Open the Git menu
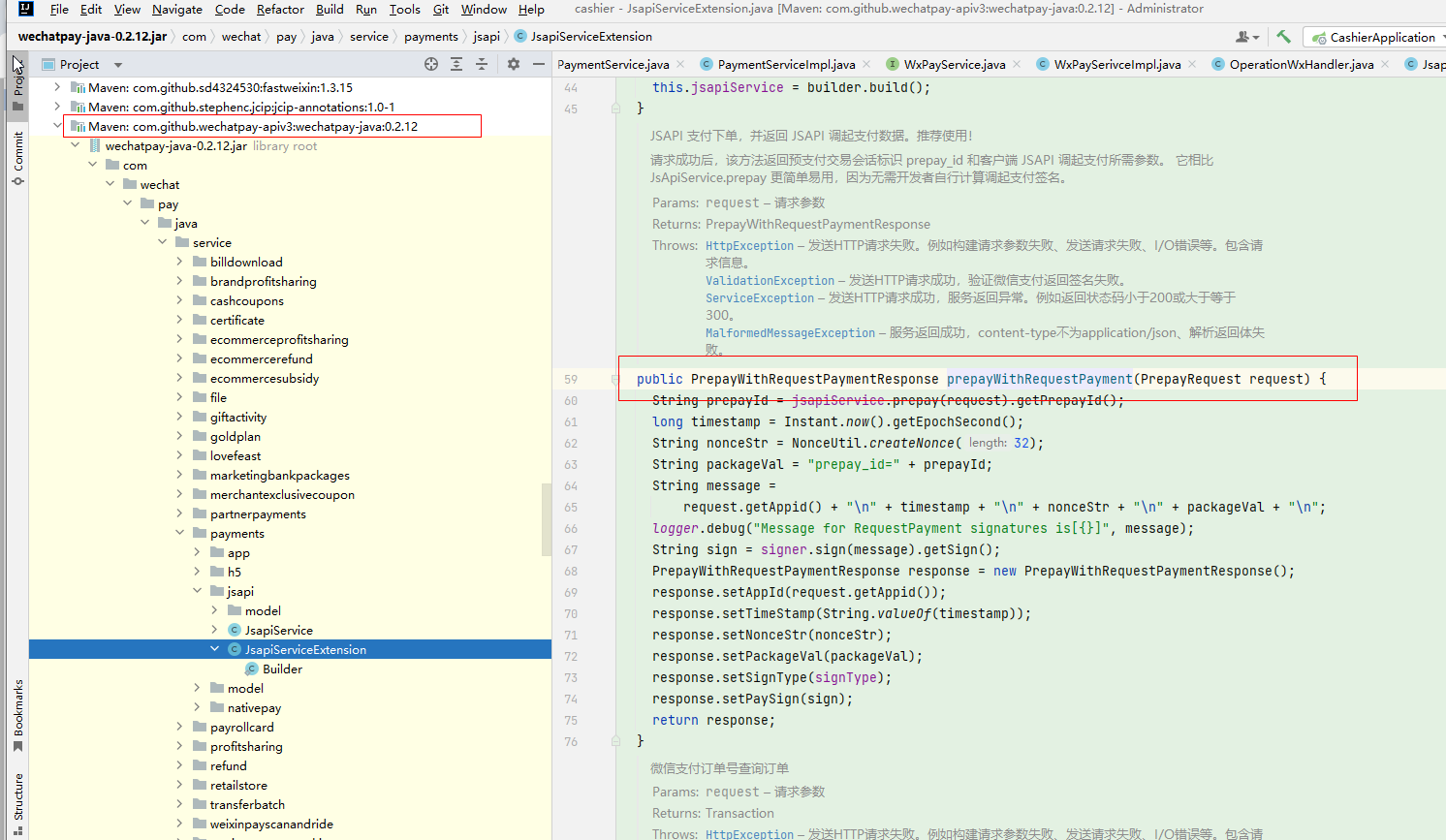Viewport: 1446px width, 840px height. click(x=441, y=9)
